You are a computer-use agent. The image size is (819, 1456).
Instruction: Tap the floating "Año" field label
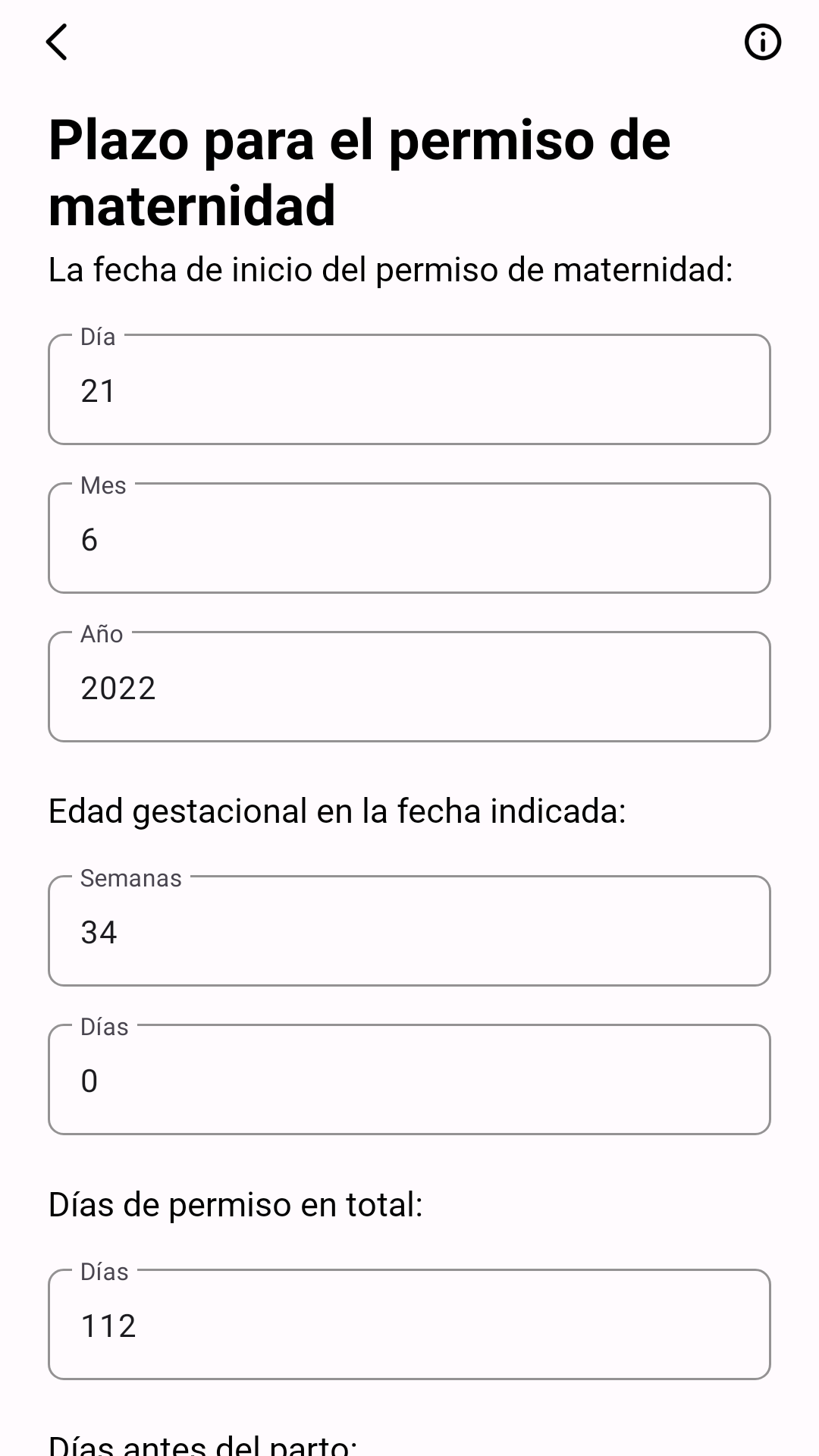coord(102,635)
